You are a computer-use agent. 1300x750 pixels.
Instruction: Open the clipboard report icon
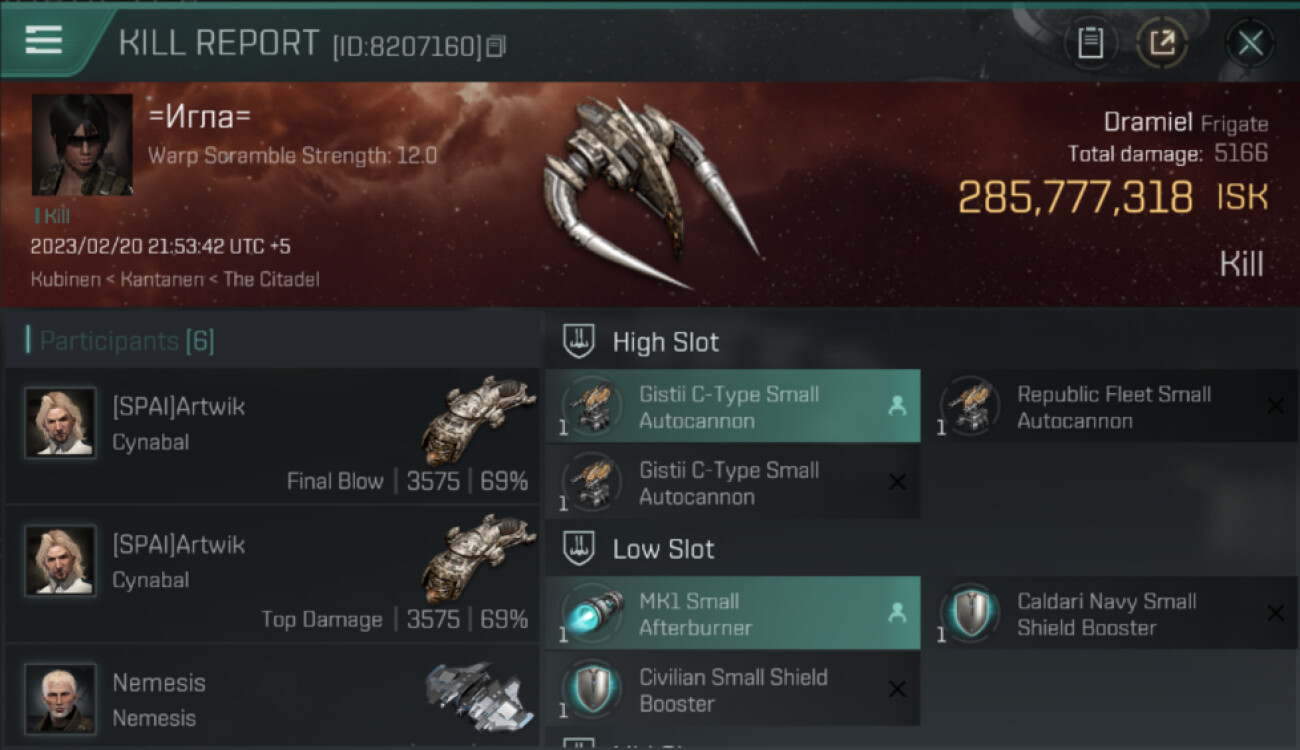(x=1090, y=43)
